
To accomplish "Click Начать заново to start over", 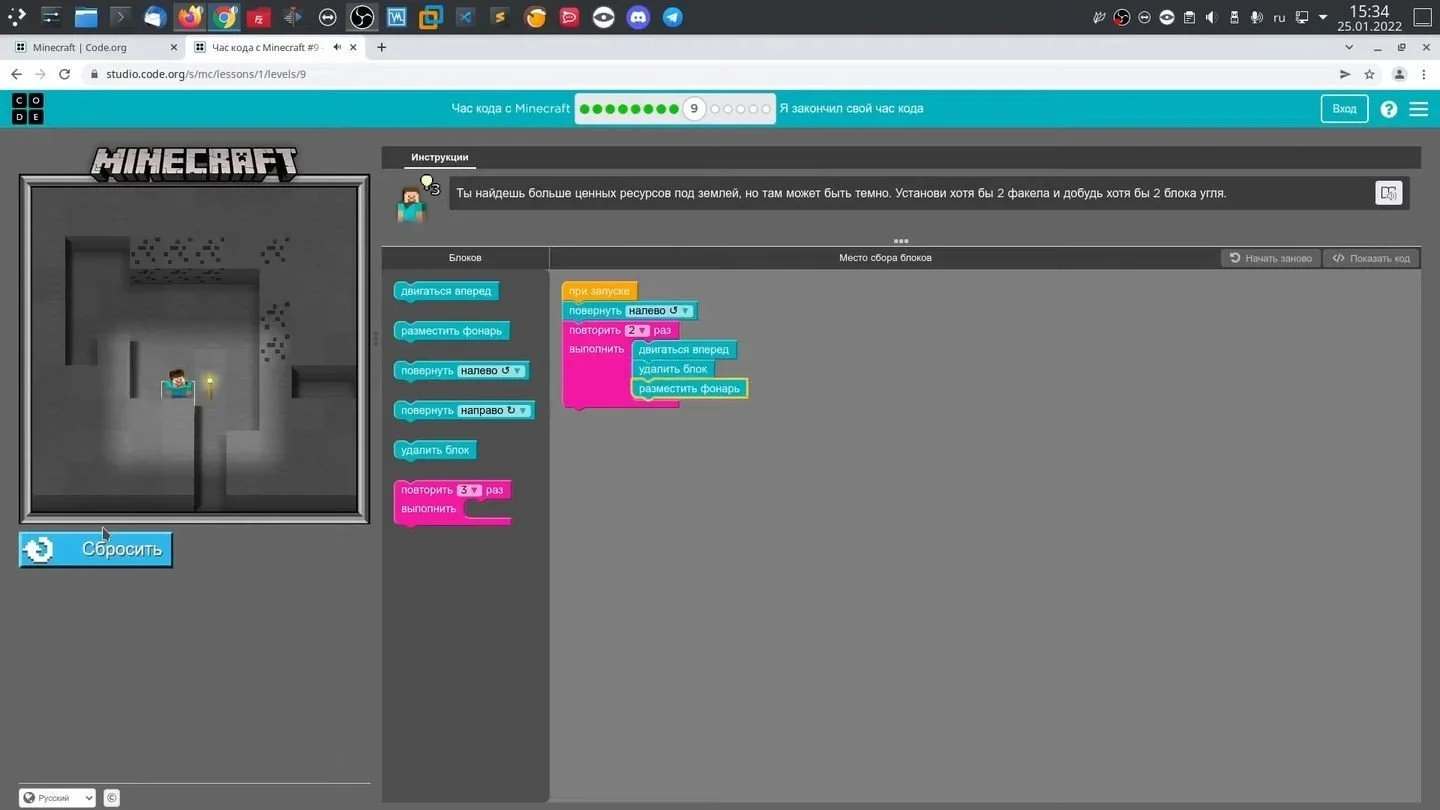I will point(1271,258).
